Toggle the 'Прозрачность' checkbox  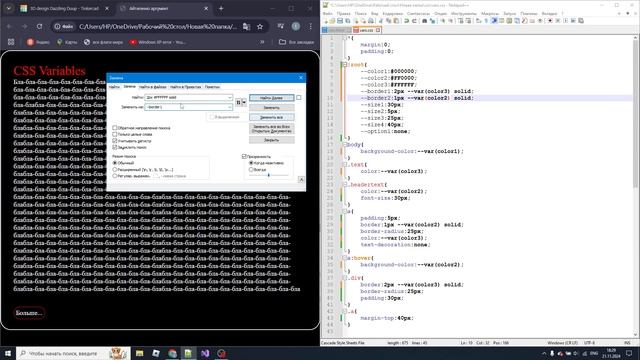click(244, 156)
